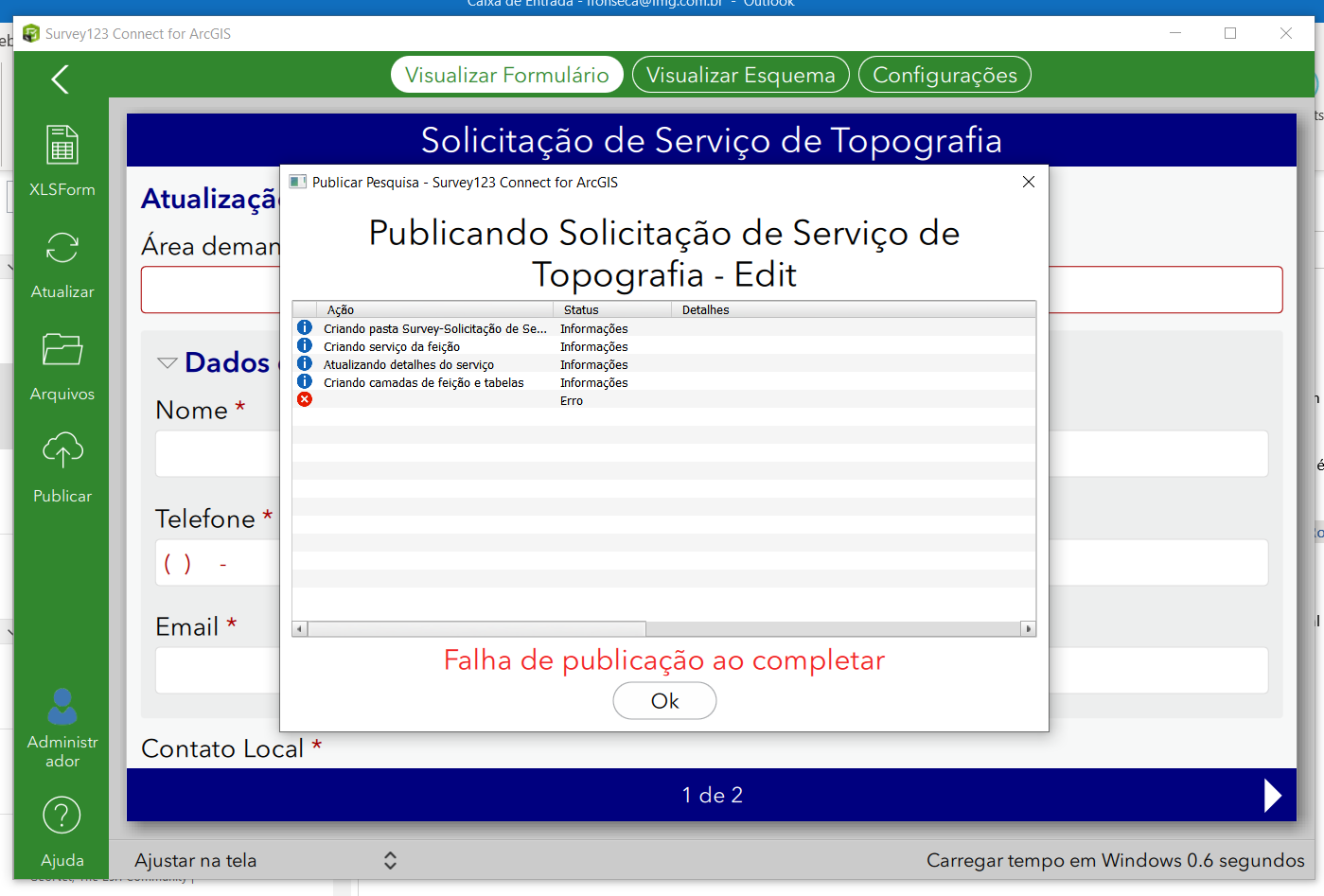
Task: Click the log list scroll left arrow
Action: tap(300, 628)
